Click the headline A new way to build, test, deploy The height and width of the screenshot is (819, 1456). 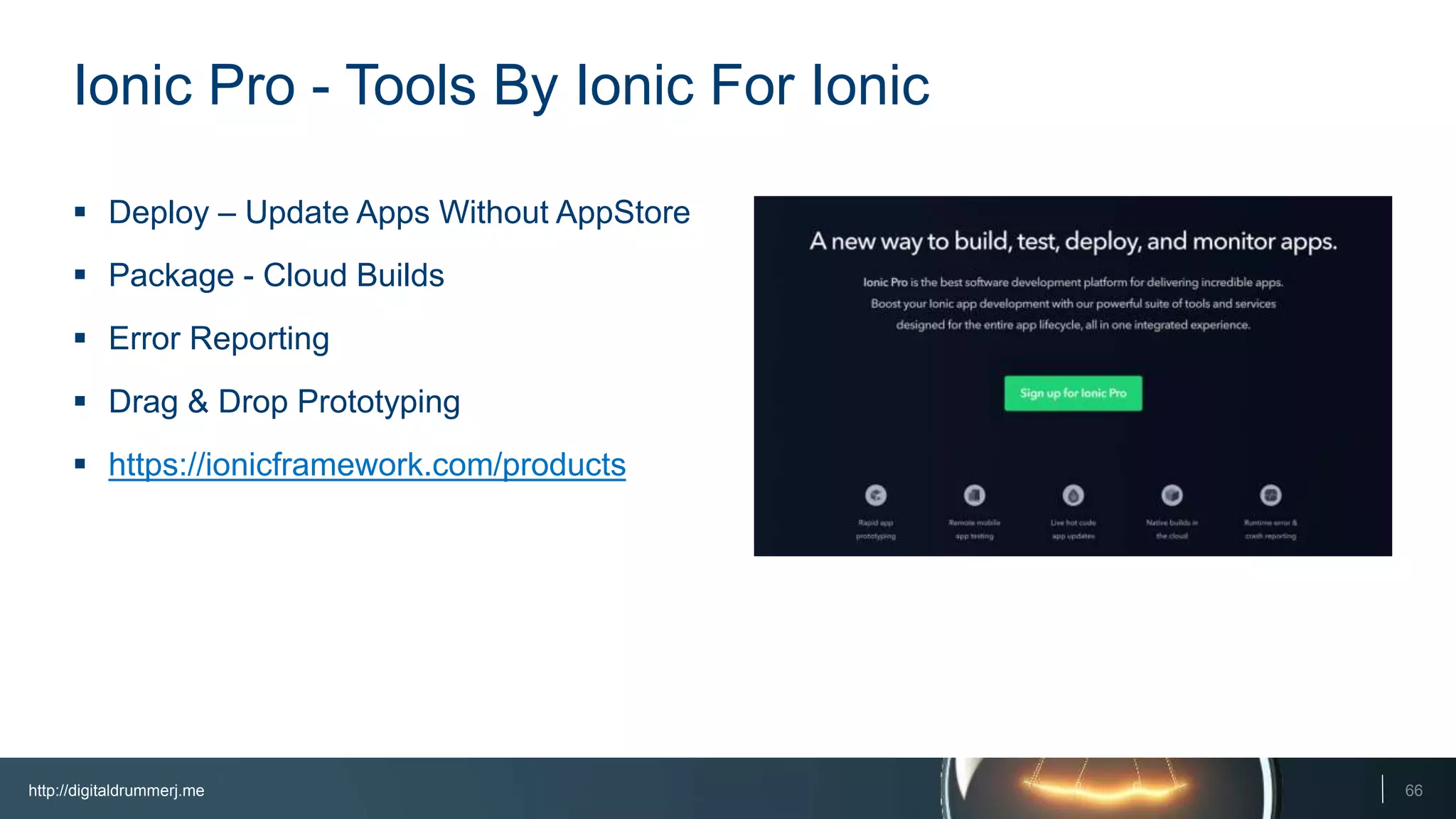(x=1073, y=242)
